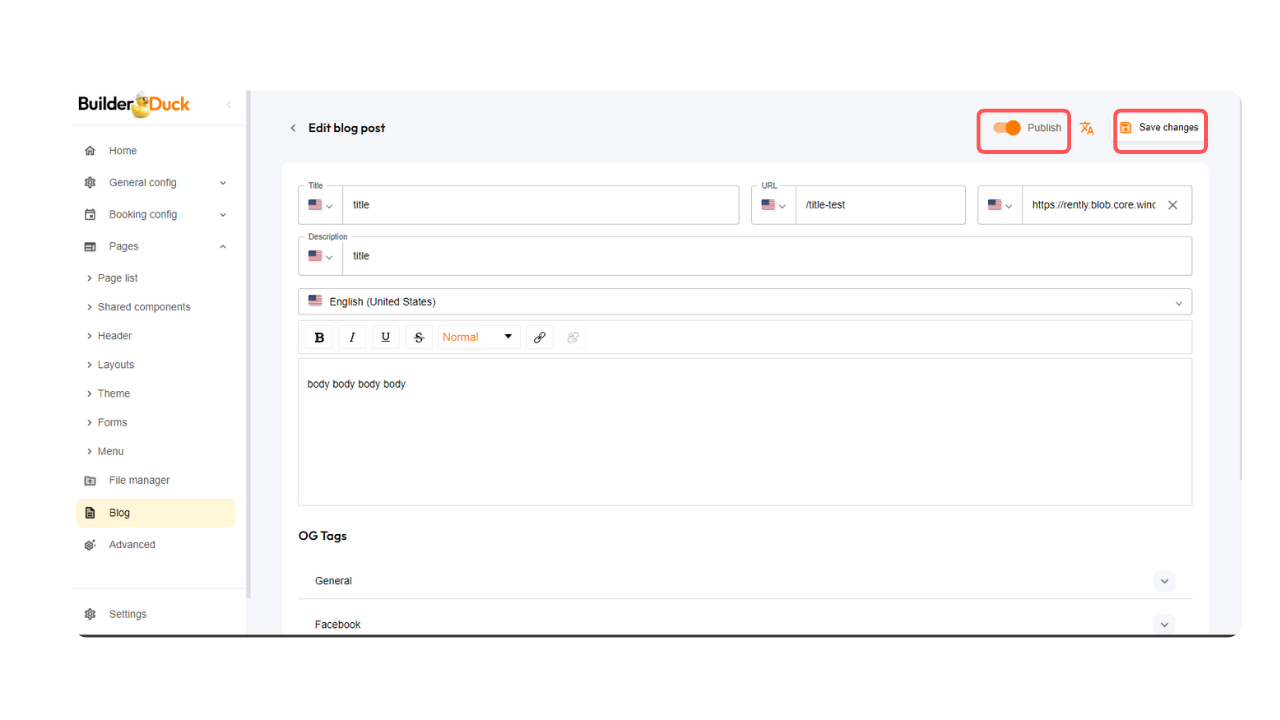Apply Underline formatting in editor toolbar
Viewport: 1280px width, 720px height.
click(385, 337)
